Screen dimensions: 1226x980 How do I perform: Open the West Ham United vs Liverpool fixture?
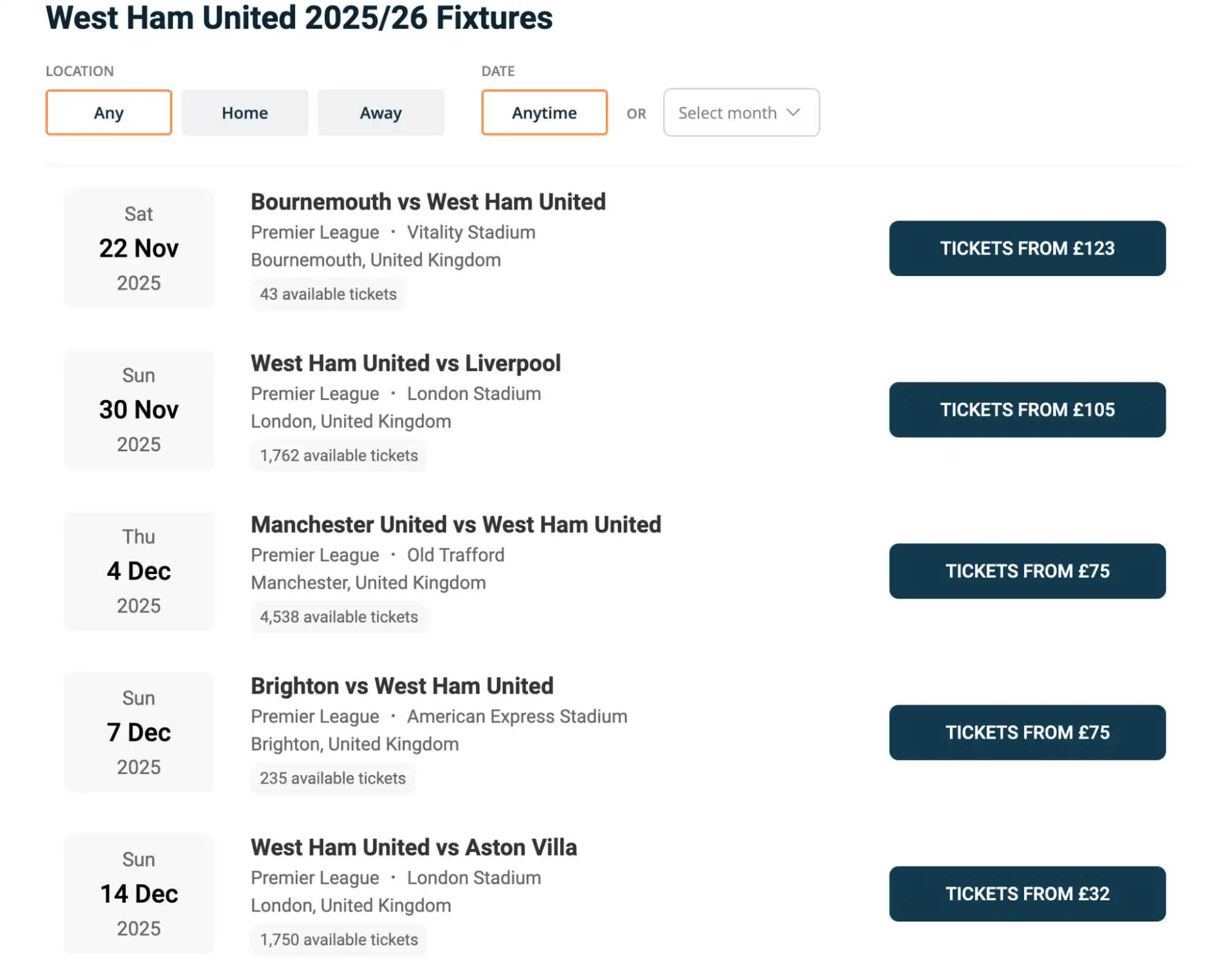coord(405,362)
